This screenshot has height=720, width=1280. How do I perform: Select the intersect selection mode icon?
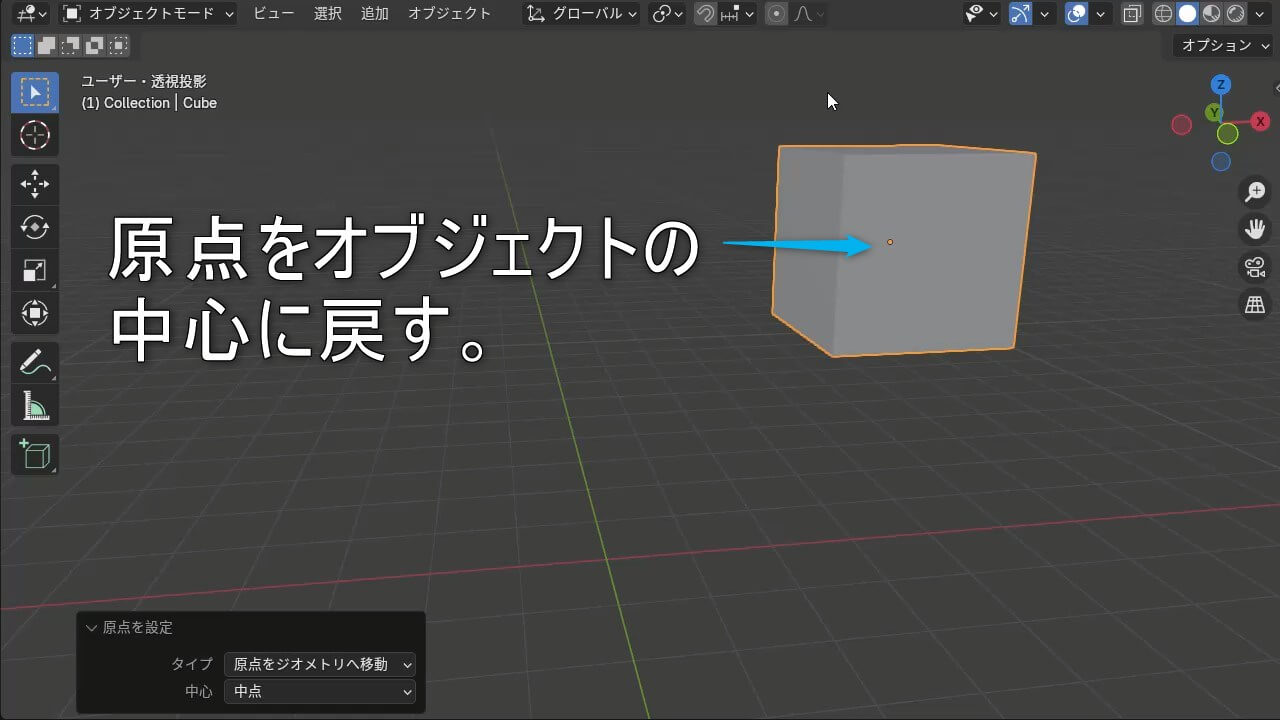(118, 45)
